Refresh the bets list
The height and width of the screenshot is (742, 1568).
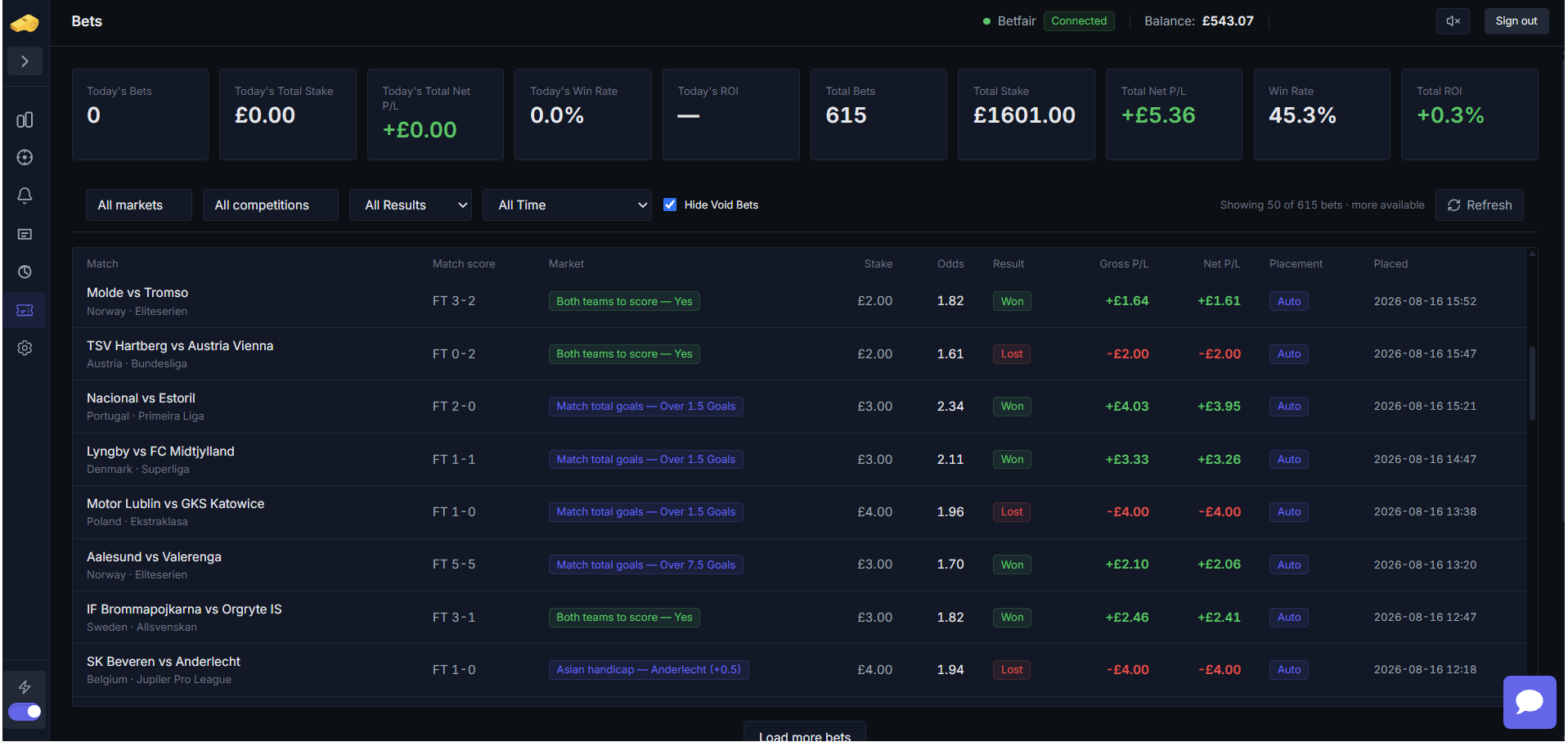point(1479,205)
